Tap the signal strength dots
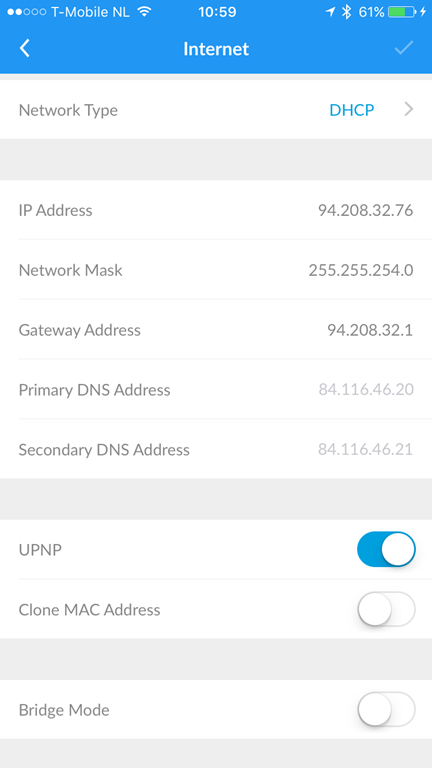Viewport: 432px width, 768px height. 26,12
